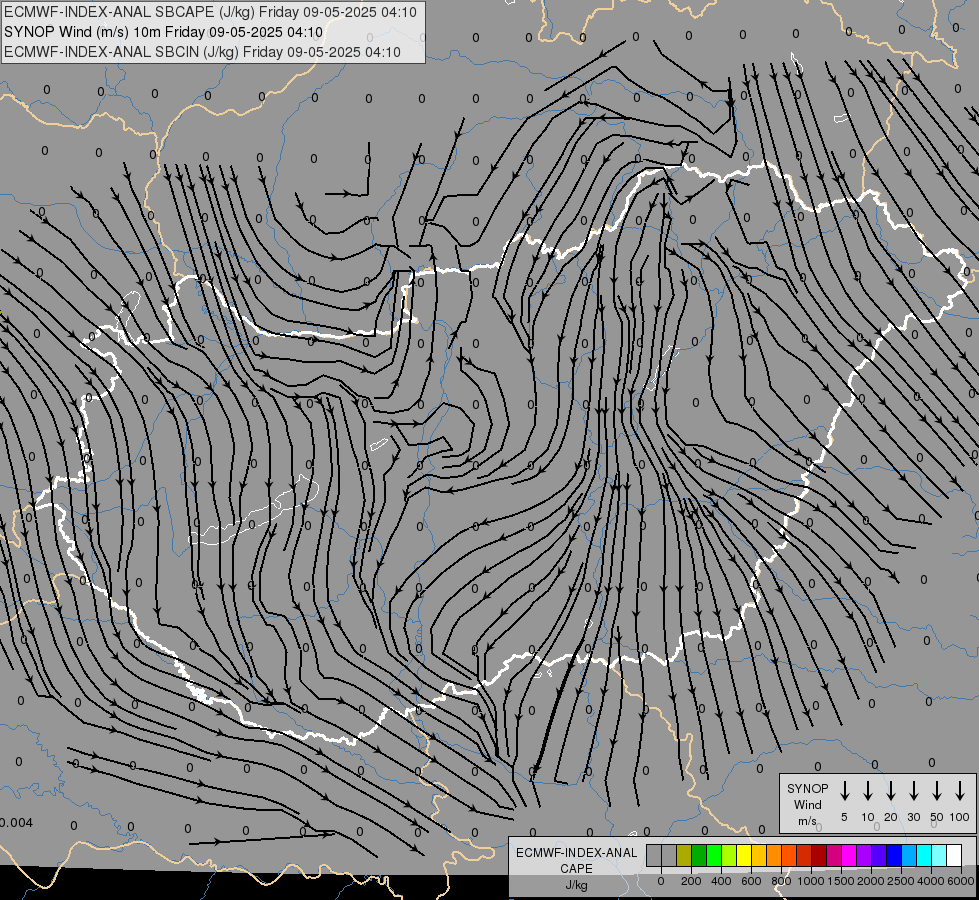Viewport: 979px width, 900px height.
Task: Click the 4000 tick label on color scale
Action: [x=931, y=881]
